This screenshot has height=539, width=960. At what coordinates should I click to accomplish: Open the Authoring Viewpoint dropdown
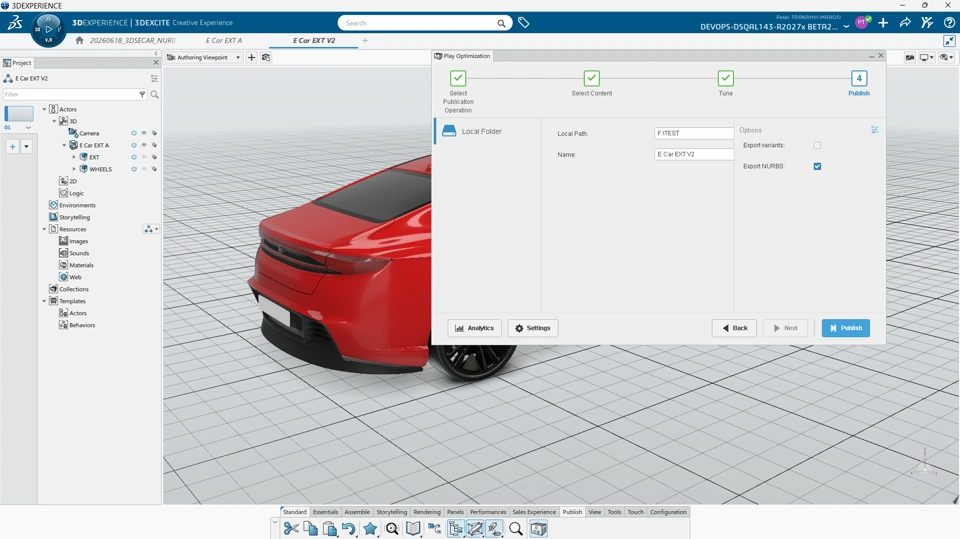tap(238, 58)
